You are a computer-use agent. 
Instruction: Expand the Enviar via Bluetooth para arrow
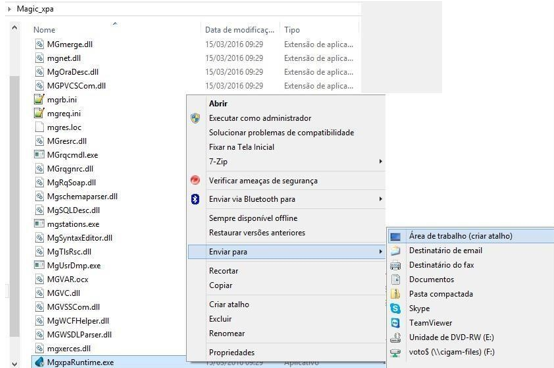point(381,199)
